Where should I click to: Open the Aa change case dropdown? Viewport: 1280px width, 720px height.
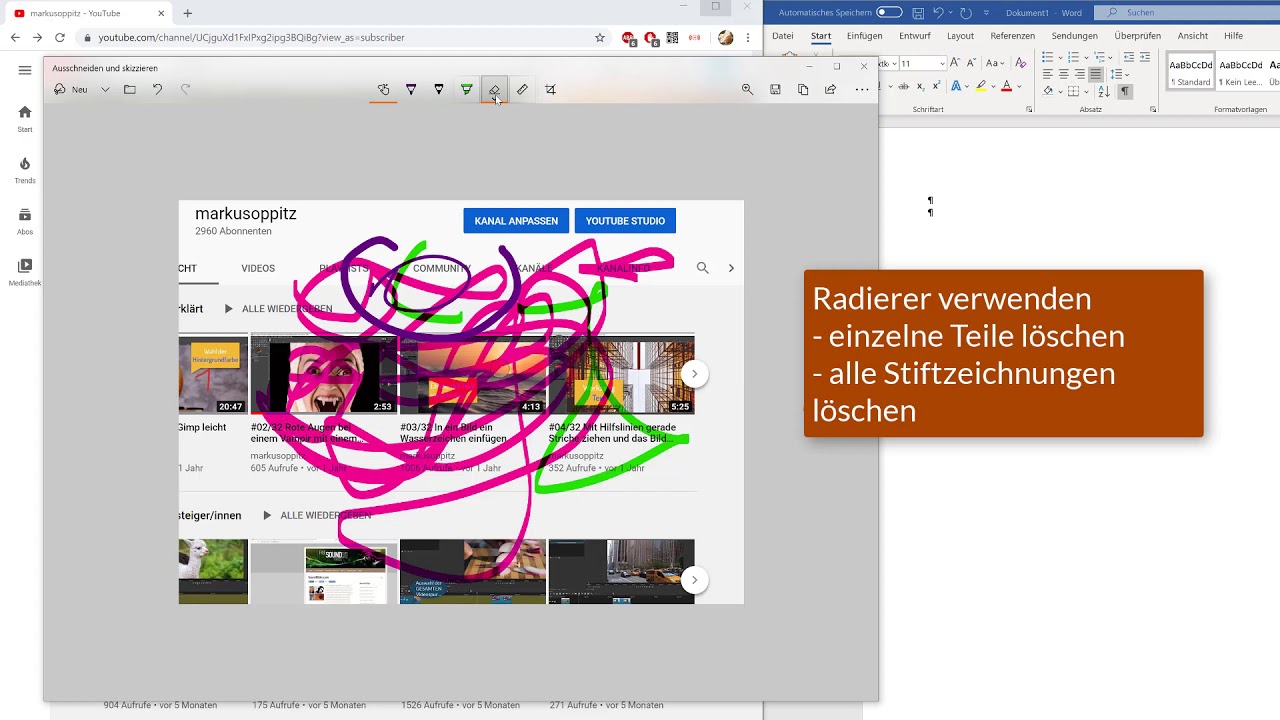coord(993,63)
